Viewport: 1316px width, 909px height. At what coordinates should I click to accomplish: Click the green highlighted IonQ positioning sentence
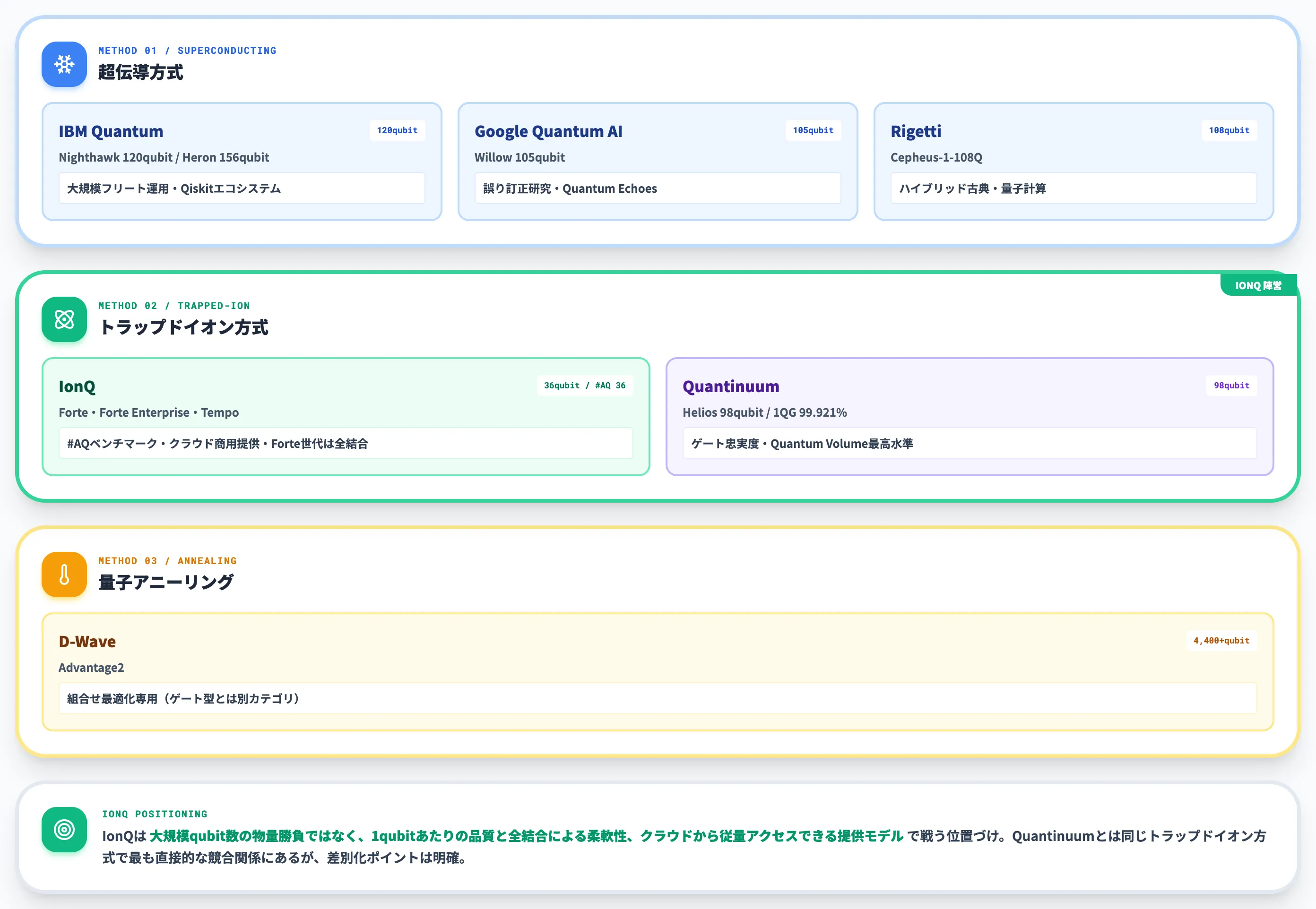click(x=527, y=836)
